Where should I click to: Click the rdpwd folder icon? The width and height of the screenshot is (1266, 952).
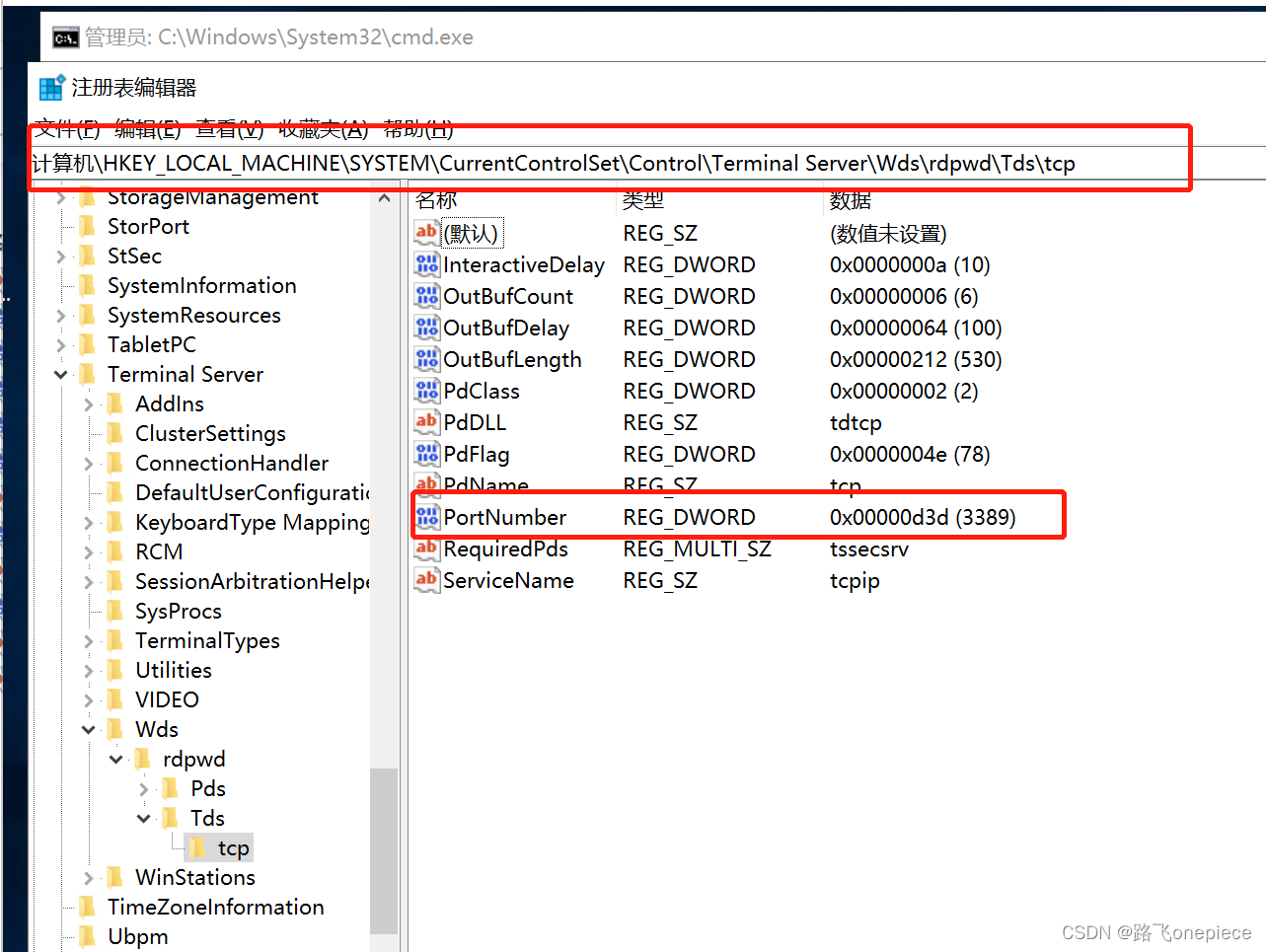pyautogui.click(x=143, y=759)
